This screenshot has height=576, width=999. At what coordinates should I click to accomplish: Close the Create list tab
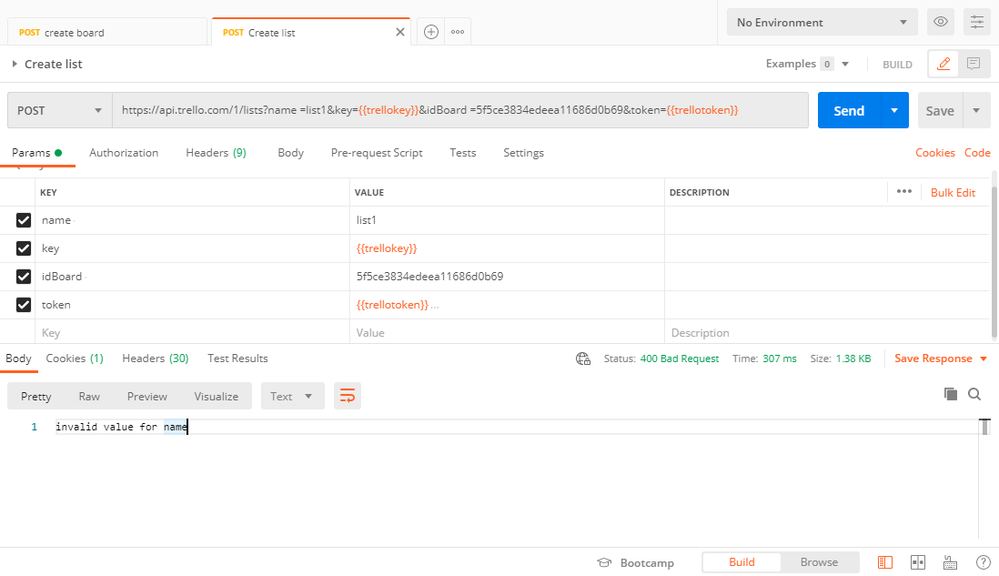tap(400, 32)
